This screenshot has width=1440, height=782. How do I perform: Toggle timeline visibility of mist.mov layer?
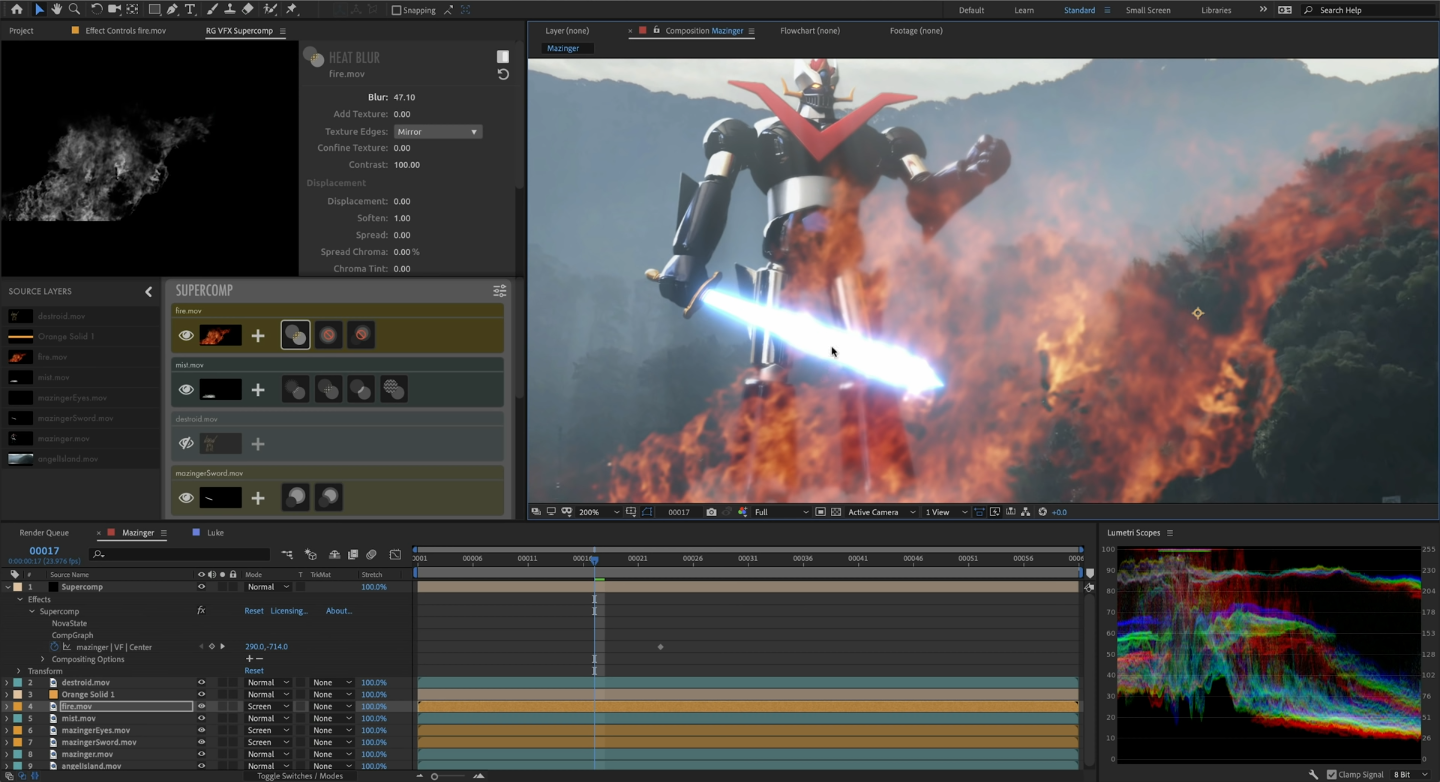pyautogui.click(x=201, y=719)
